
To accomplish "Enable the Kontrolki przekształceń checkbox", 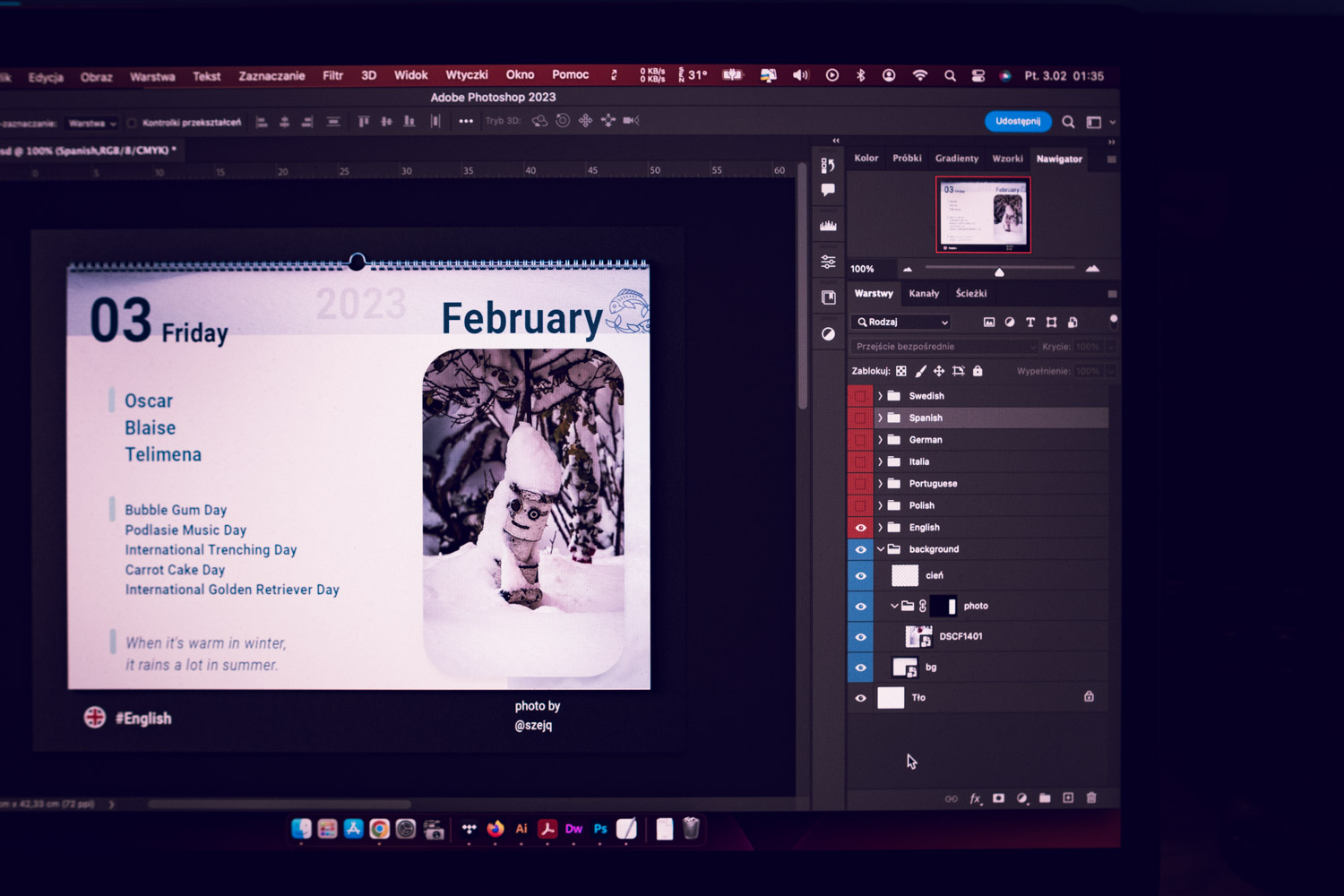I will click(133, 123).
